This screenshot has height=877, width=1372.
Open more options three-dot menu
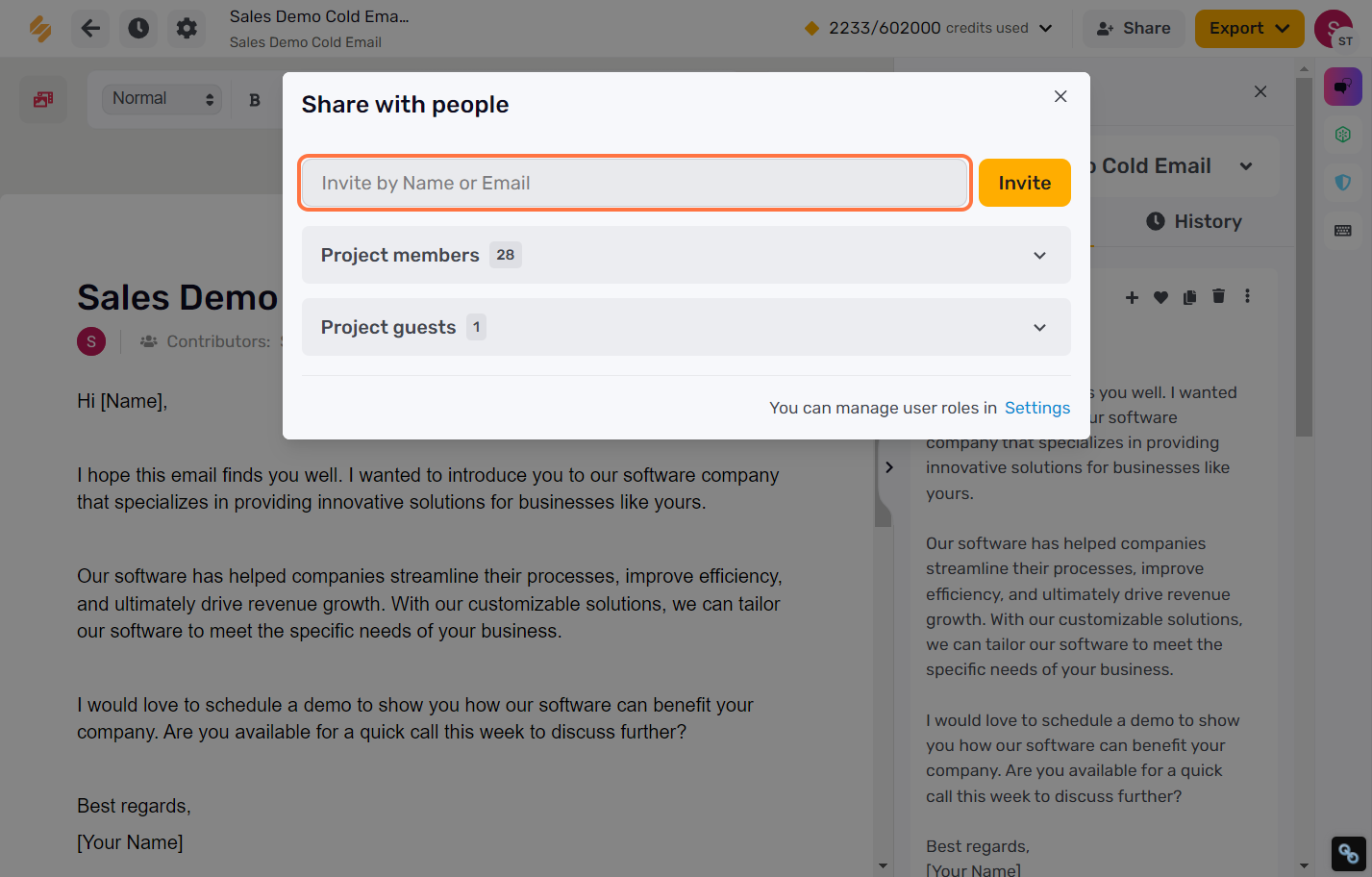coord(1247,296)
